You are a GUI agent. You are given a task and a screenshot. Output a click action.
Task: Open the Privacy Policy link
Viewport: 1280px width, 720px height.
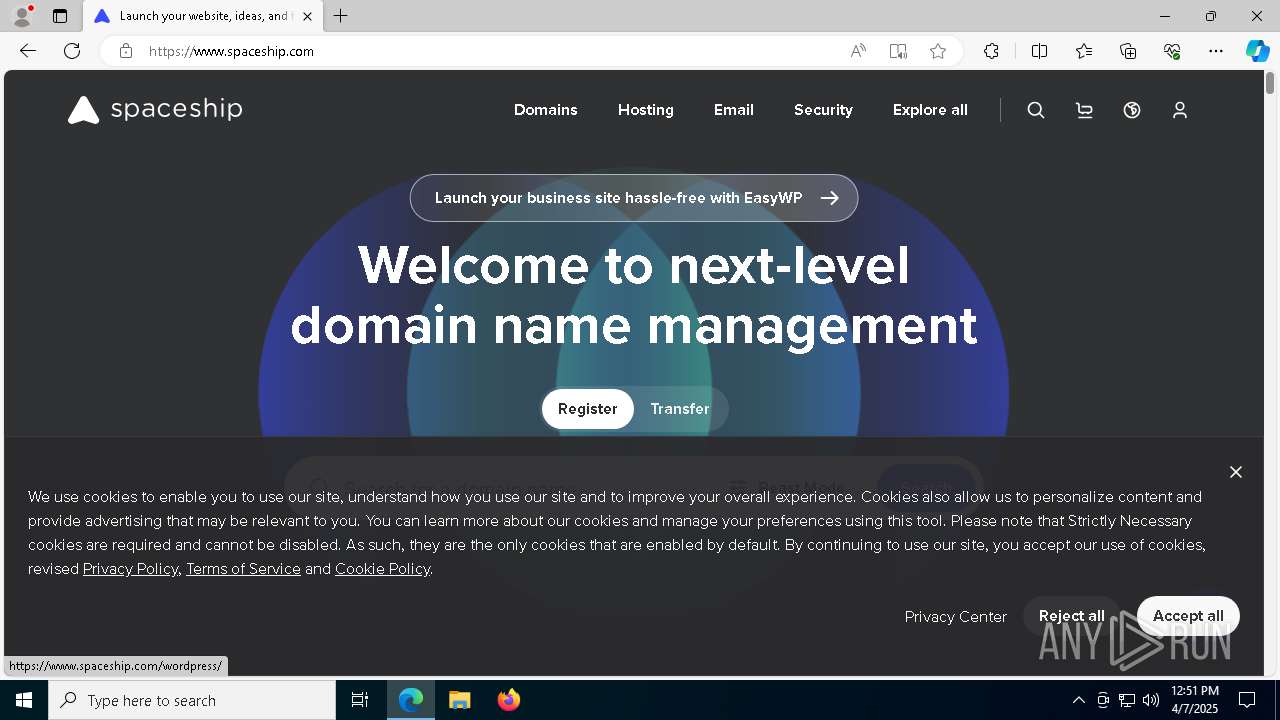(x=130, y=569)
